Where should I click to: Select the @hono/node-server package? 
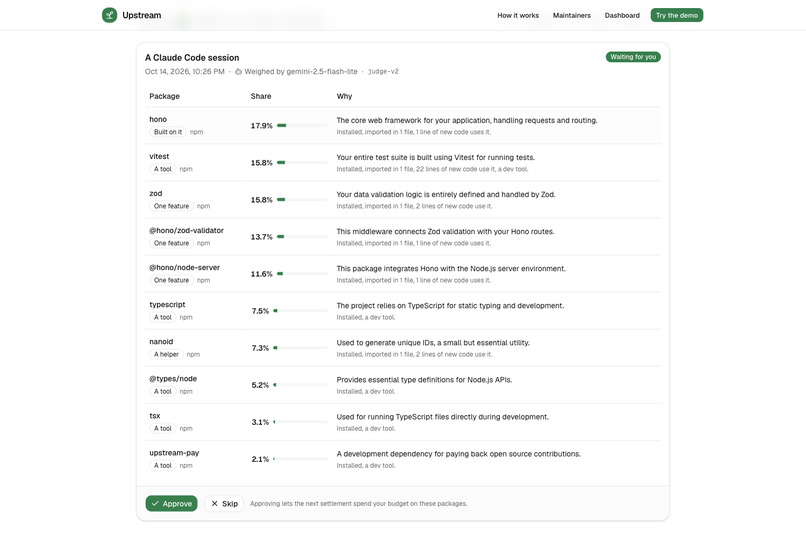click(184, 267)
